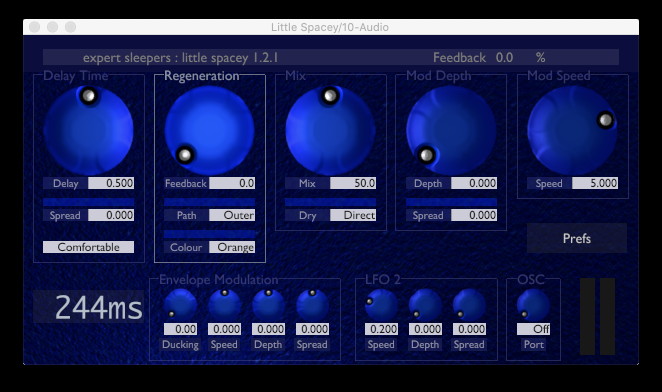
Task: Click the Feedback value field in Regeneration
Action: pyautogui.click(x=232, y=183)
